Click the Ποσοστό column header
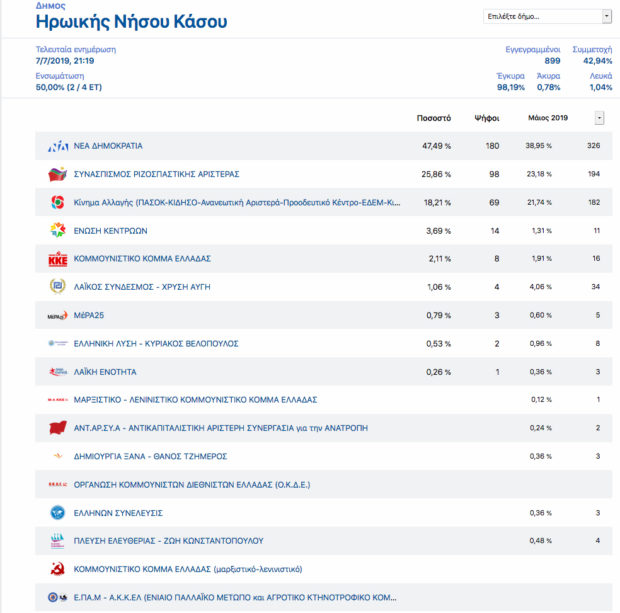 [x=434, y=118]
